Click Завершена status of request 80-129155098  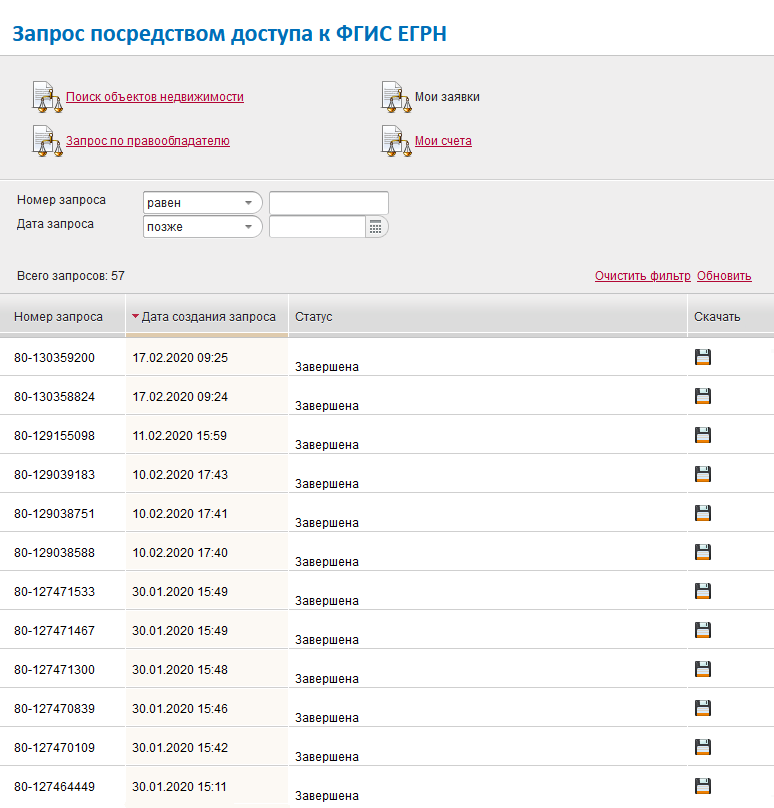327,445
